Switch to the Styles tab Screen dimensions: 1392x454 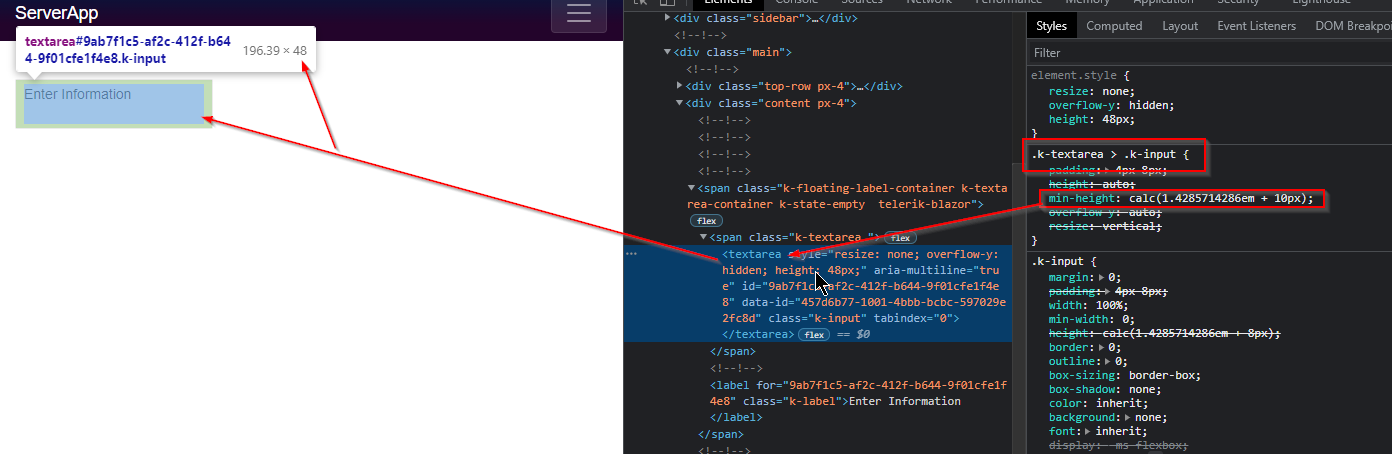pyautogui.click(x=1051, y=26)
